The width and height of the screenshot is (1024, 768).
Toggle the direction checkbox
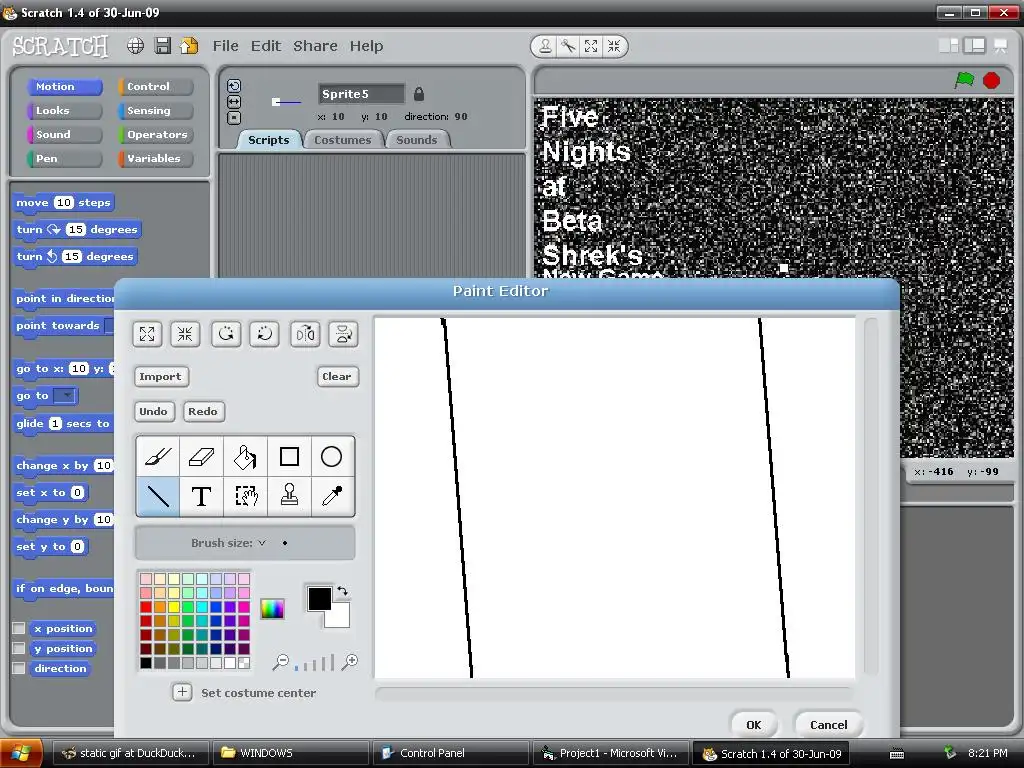[19, 668]
